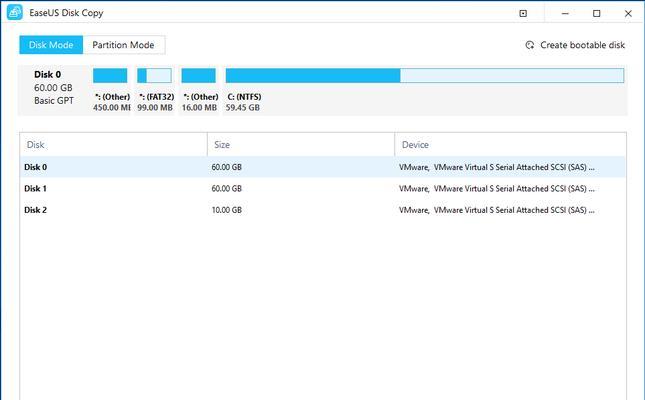Click the Disk column header

[x=114, y=145]
